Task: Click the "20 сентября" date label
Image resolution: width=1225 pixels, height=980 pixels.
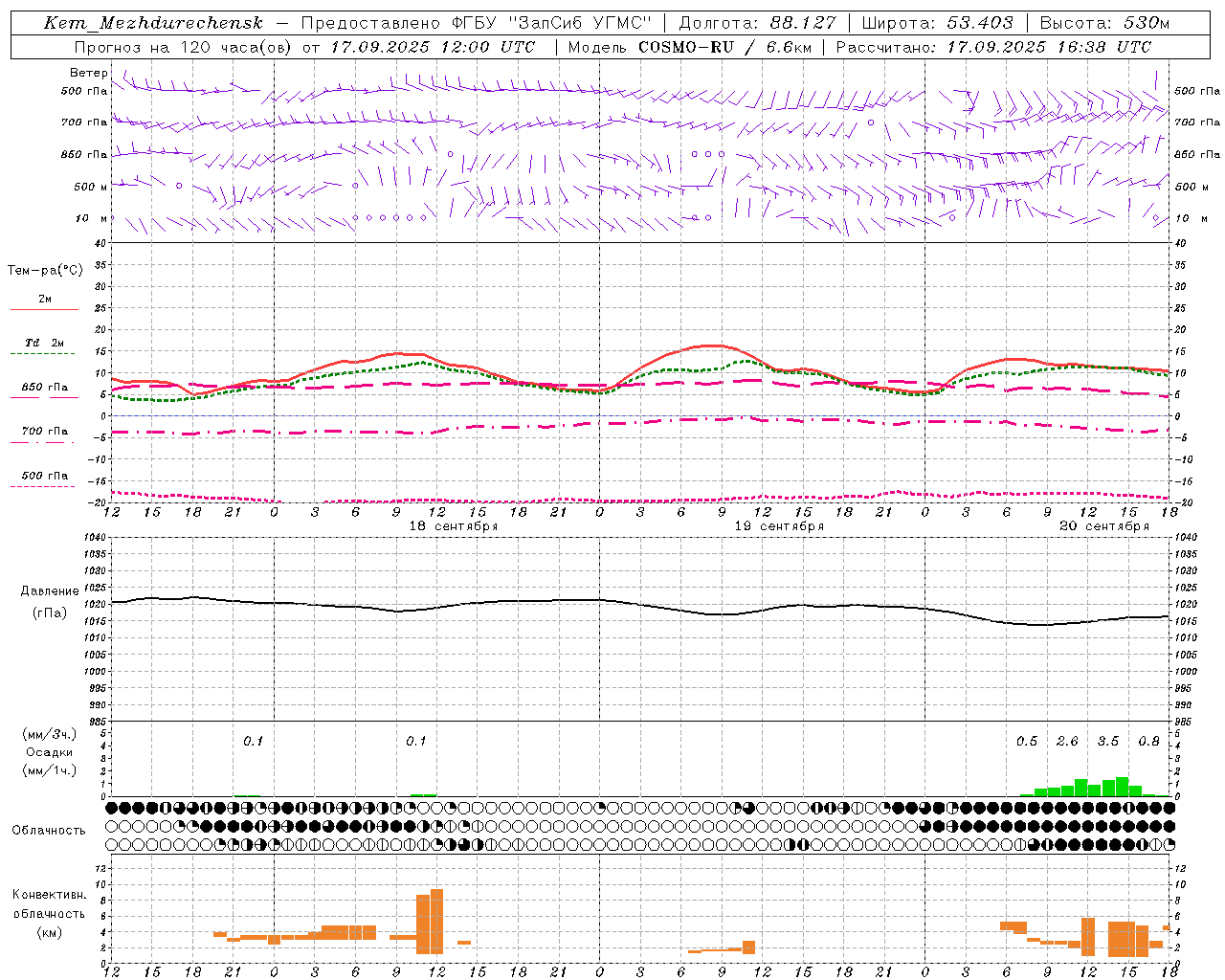Action: (1104, 526)
